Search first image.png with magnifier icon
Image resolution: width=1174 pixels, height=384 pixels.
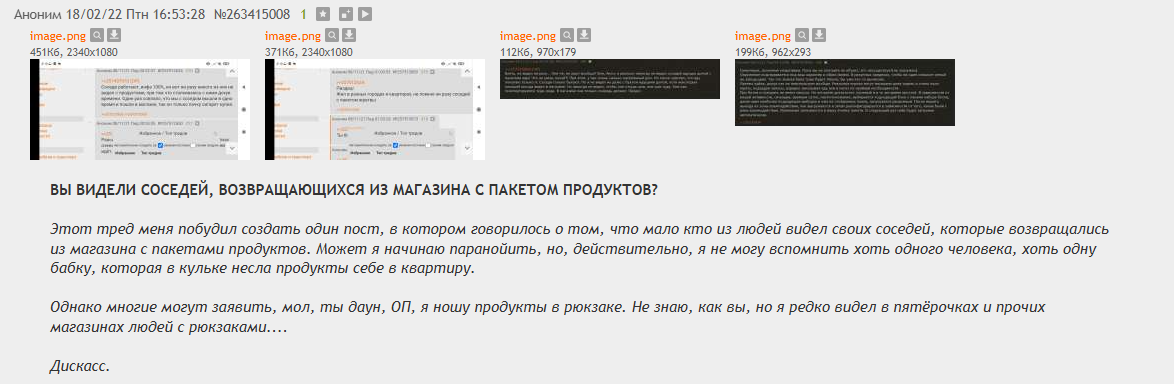[97, 35]
